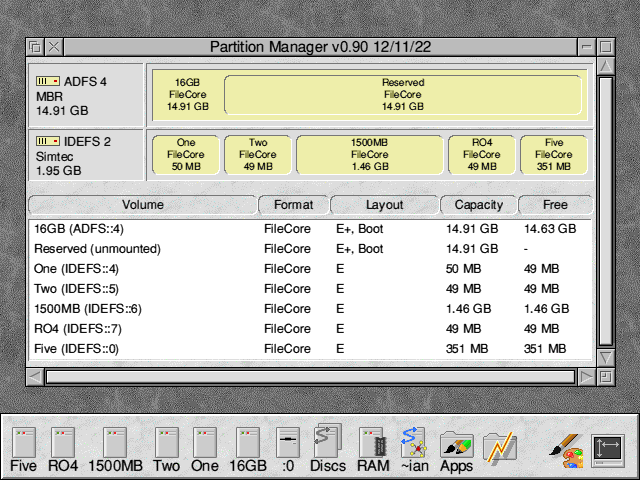Click the Capacity column header
Viewport: 640px width, 480px height.
[x=478, y=205]
